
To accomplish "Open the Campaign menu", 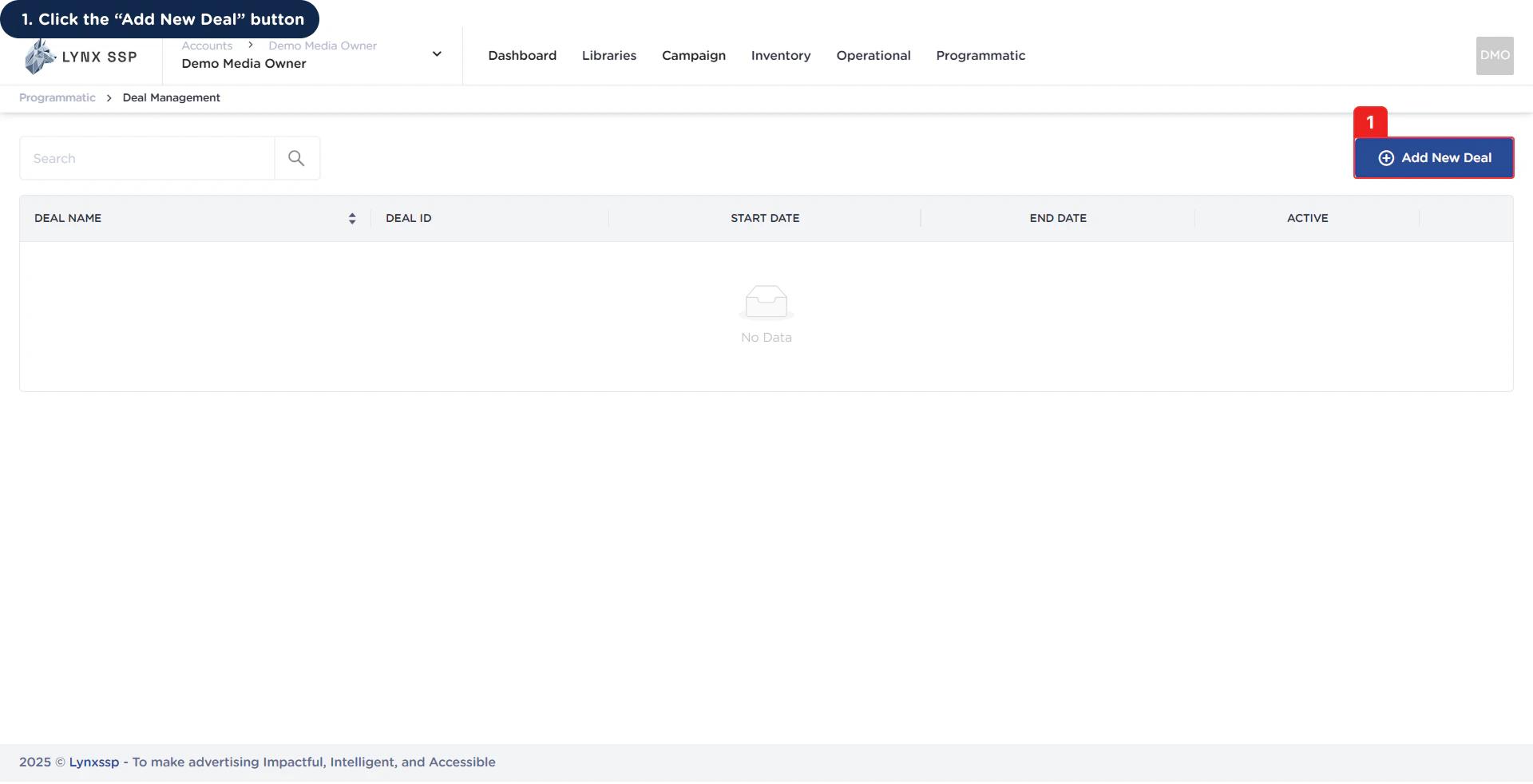I will [693, 55].
